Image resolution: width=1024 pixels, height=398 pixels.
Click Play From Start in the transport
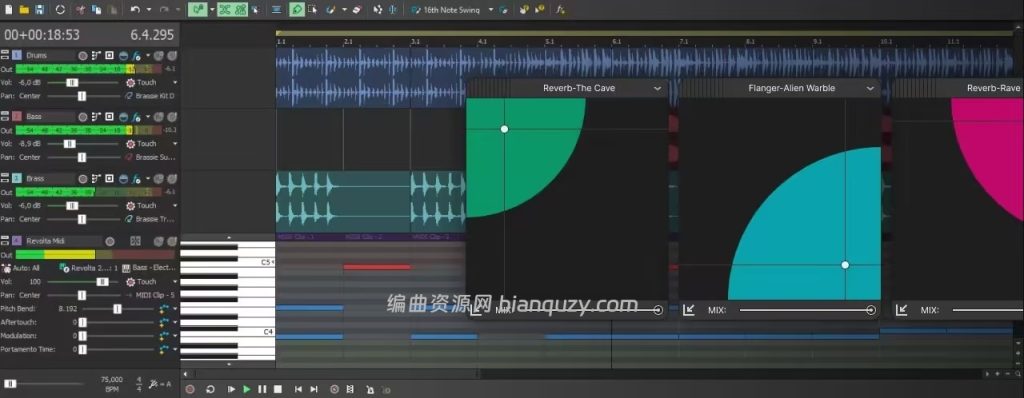(x=231, y=389)
